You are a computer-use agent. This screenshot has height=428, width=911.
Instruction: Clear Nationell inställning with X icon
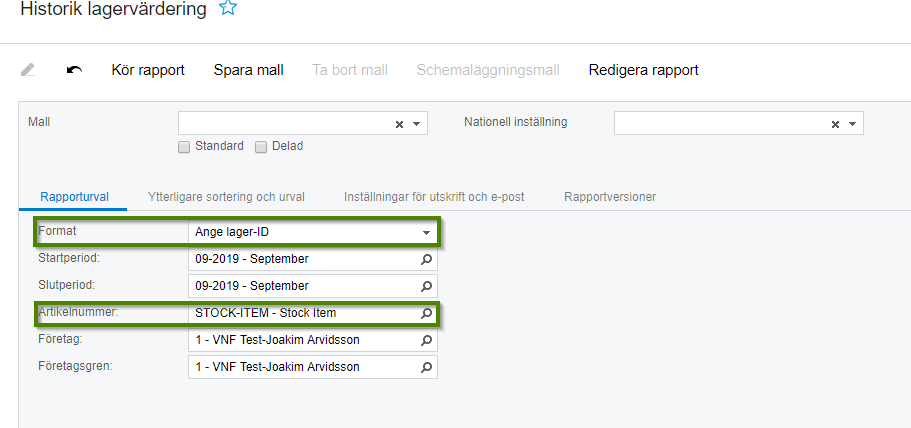tap(835, 124)
